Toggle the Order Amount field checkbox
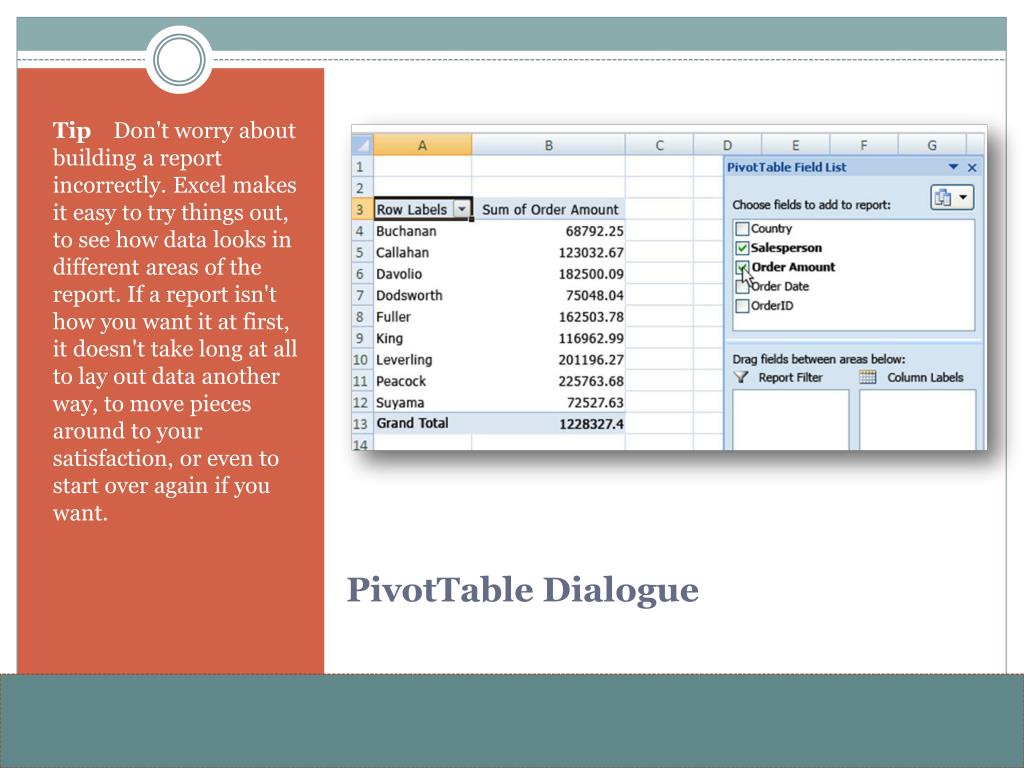Screen dimensions: 1024x768 [x=742, y=267]
